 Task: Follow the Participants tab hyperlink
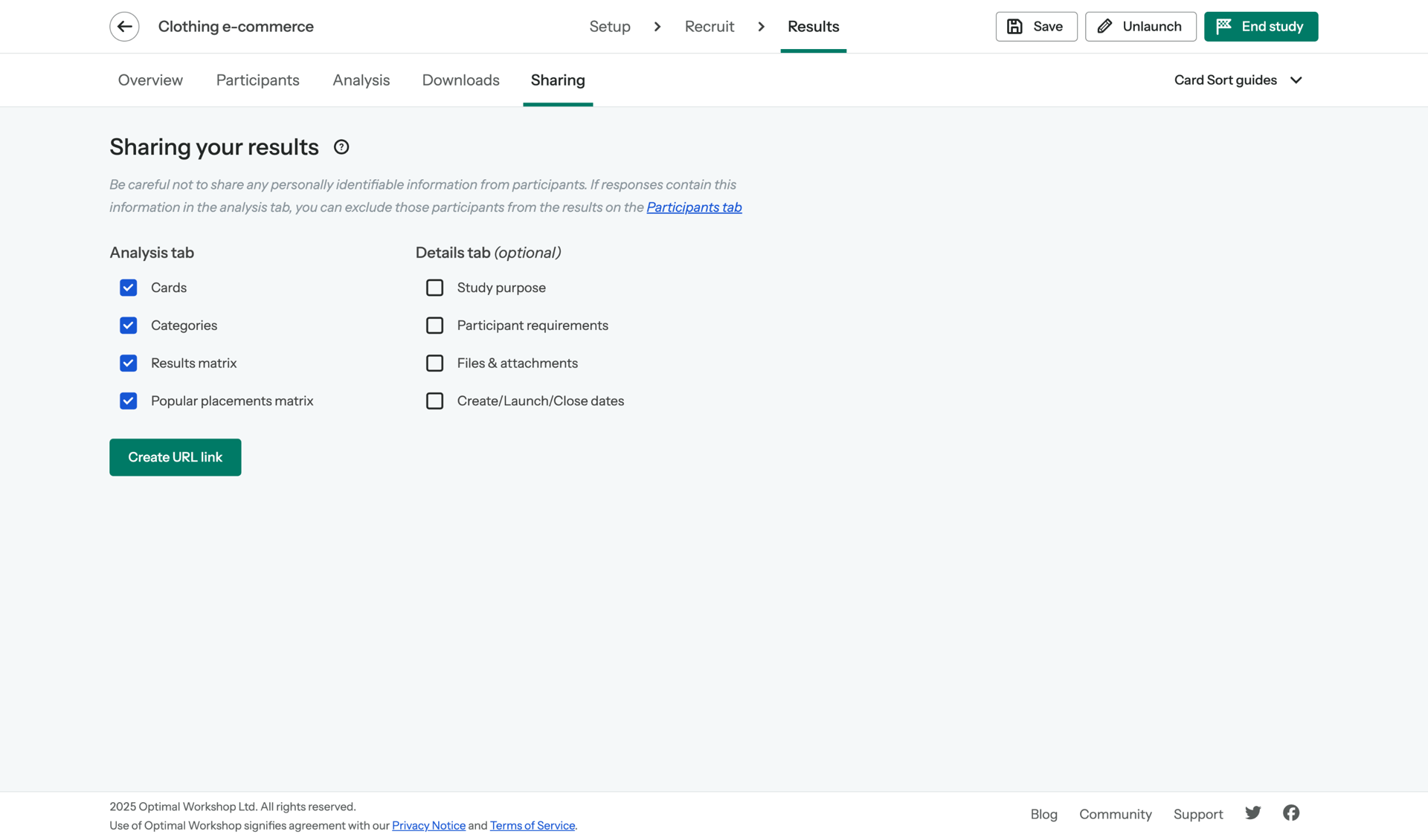(x=693, y=207)
